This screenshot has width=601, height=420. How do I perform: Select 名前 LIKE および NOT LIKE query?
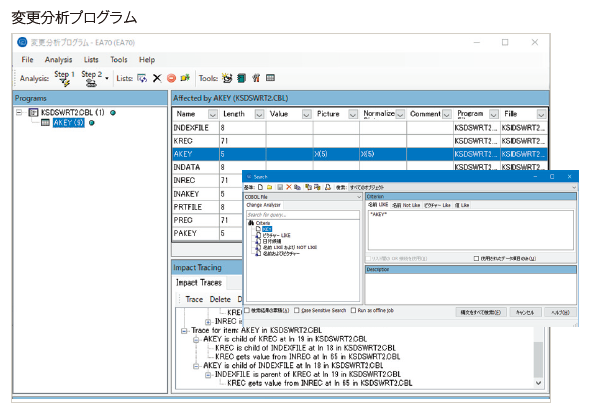tap(290, 248)
